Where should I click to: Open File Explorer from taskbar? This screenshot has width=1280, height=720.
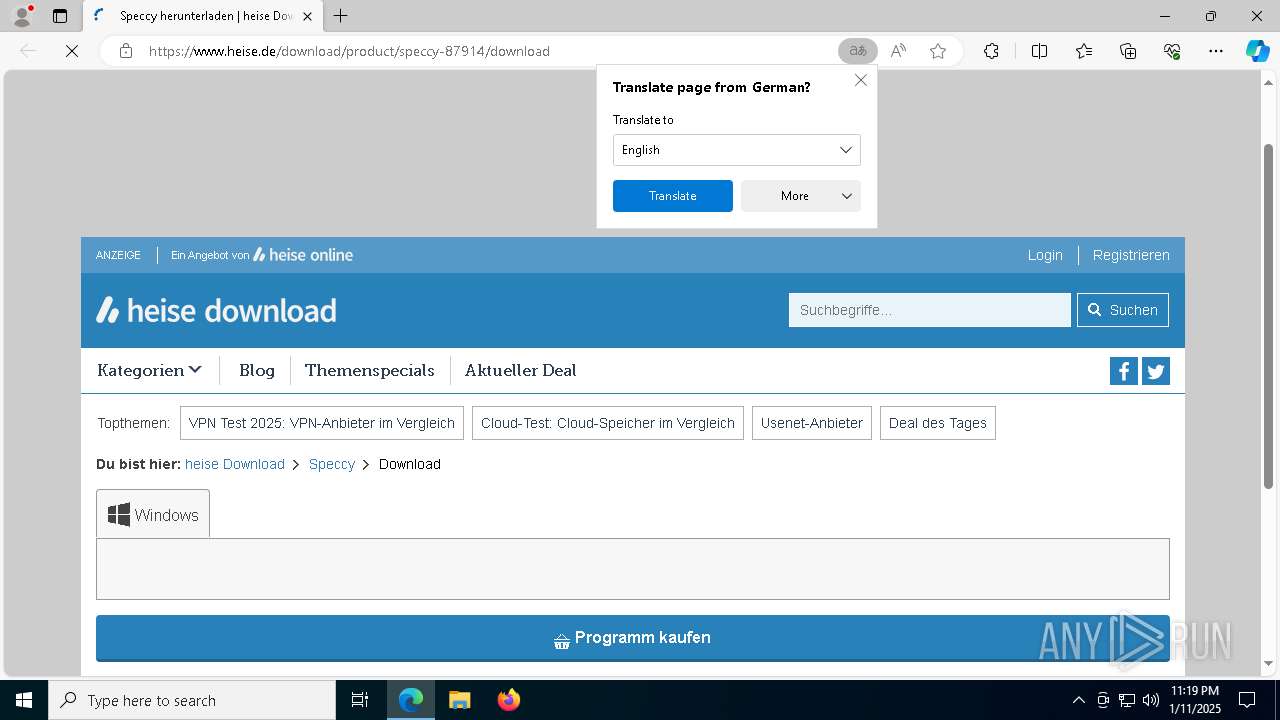[x=459, y=700]
